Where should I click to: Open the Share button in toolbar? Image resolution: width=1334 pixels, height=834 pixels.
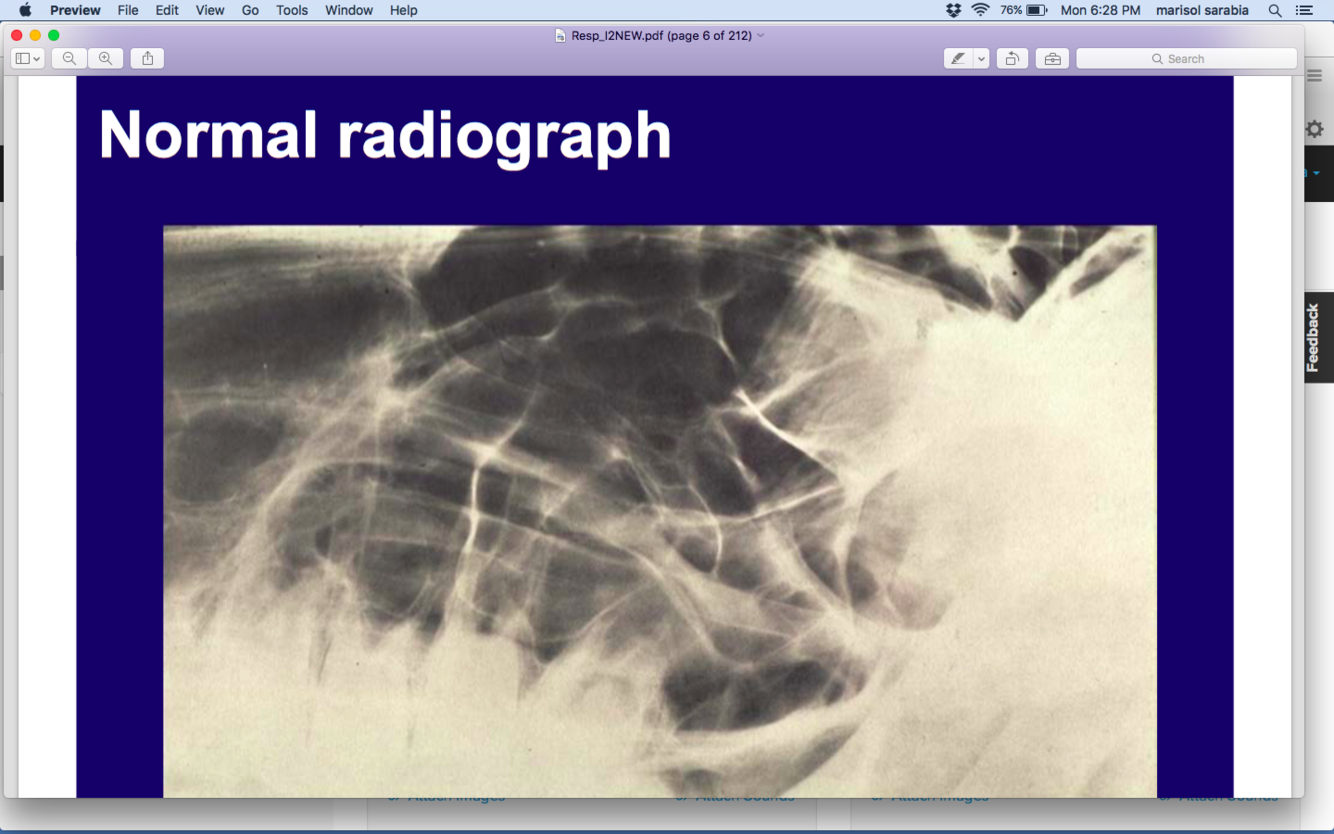pyautogui.click(x=147, y=59)
